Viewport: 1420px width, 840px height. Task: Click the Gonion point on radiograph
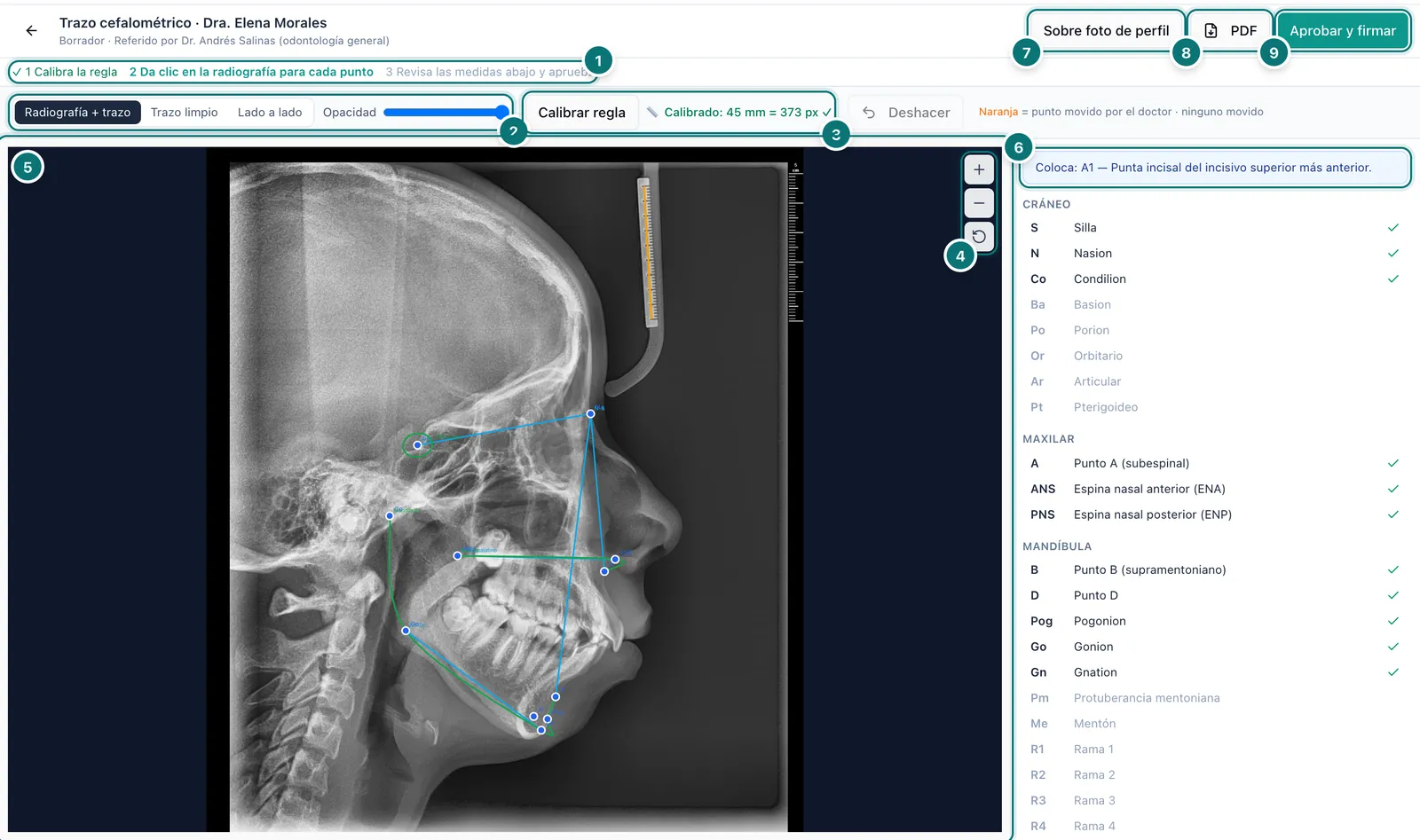tap(406, 631)
